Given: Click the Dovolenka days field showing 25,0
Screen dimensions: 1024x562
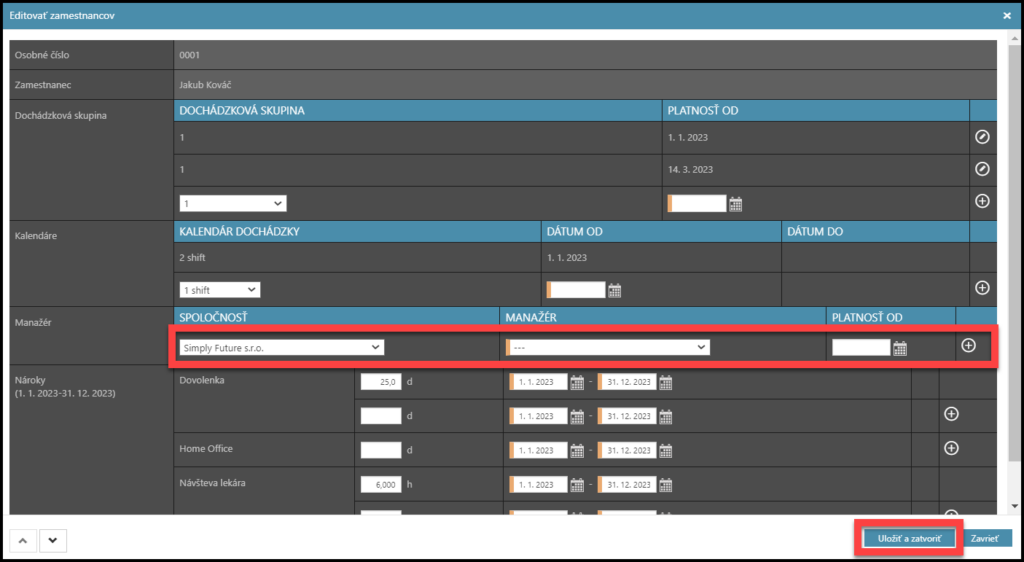Looking at the screenshot, I should click(x=381, y=382).
